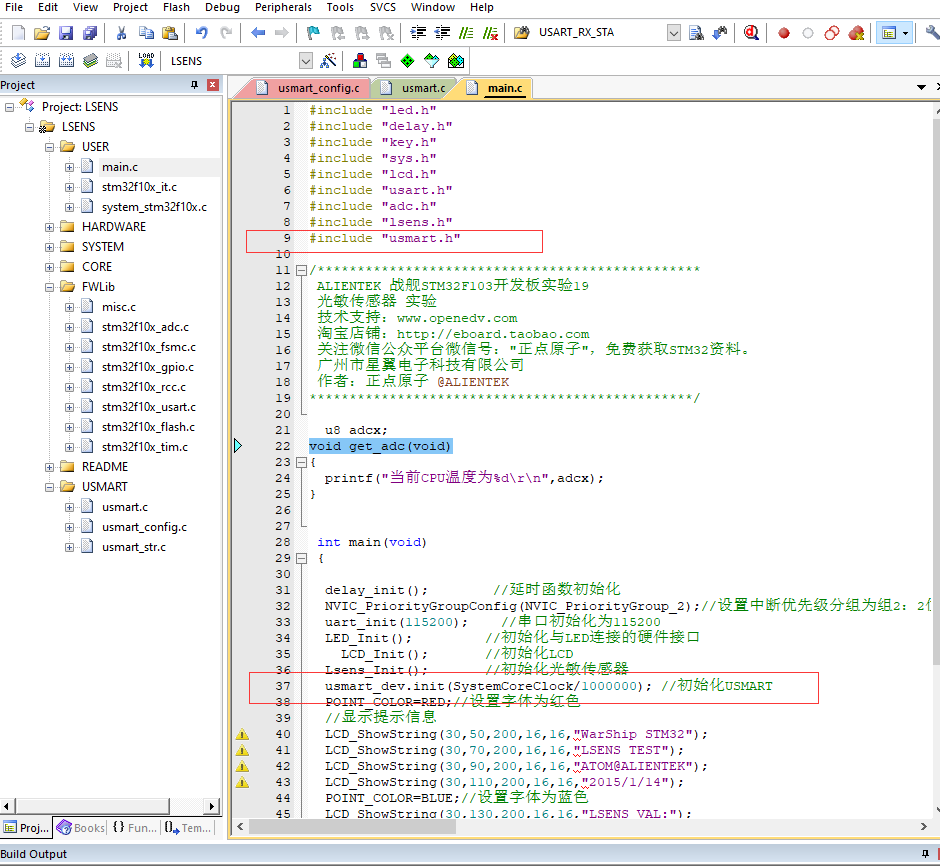Select stm32f10x_gpio.c in the tree
Screen dimensions: 940x866
[x=147, y=367]
